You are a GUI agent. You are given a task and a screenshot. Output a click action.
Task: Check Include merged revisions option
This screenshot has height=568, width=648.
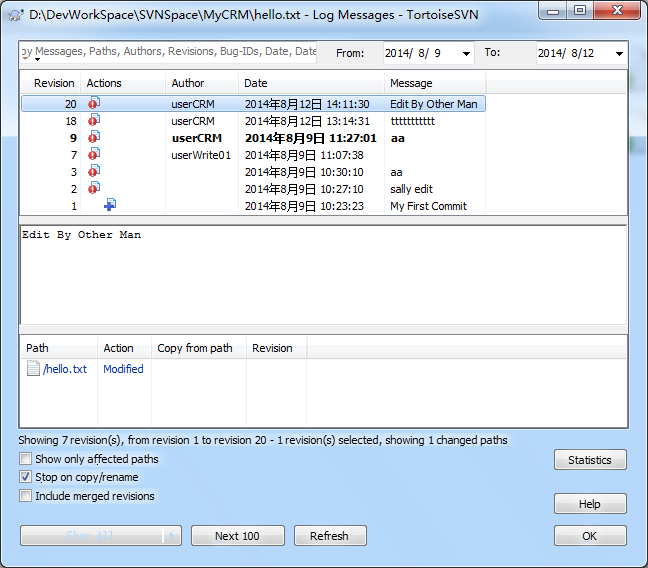pyautogui.click(x=26, y=495)
